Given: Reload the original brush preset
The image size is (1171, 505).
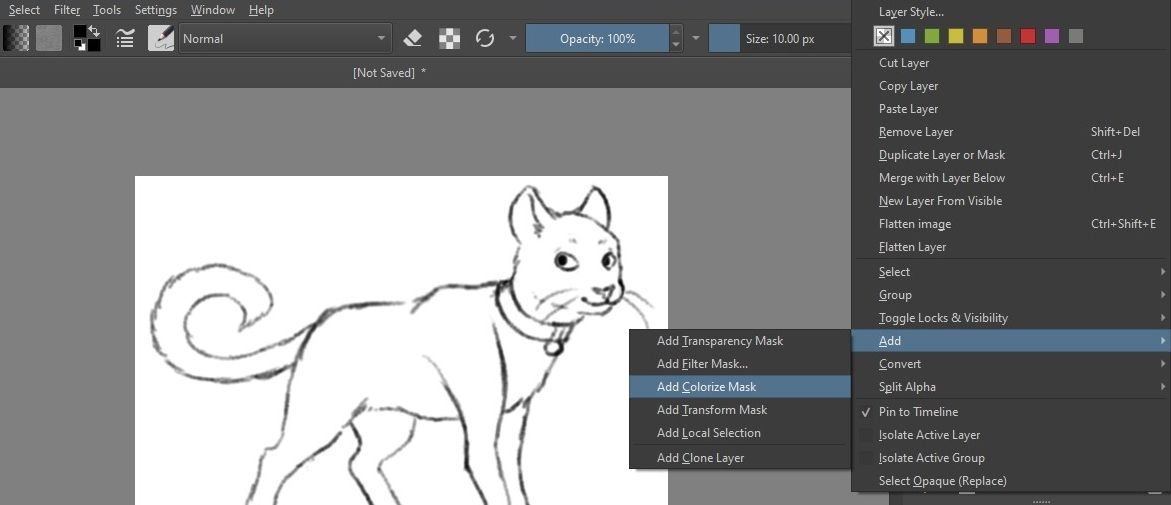Looking at the screenshot, I should pyautogui.click(x=485, y=38).
